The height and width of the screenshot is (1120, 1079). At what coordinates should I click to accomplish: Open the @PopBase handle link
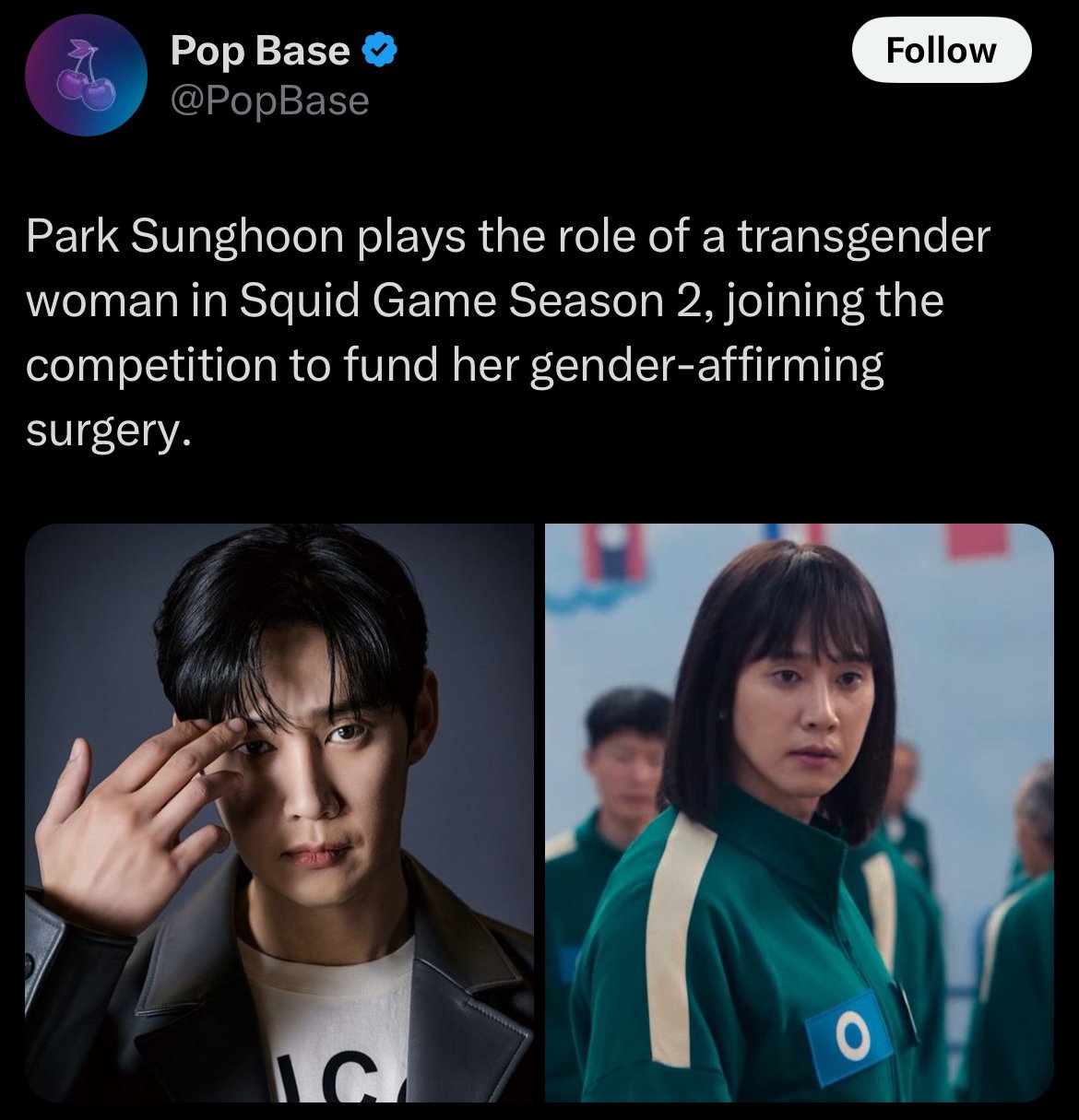269,100
